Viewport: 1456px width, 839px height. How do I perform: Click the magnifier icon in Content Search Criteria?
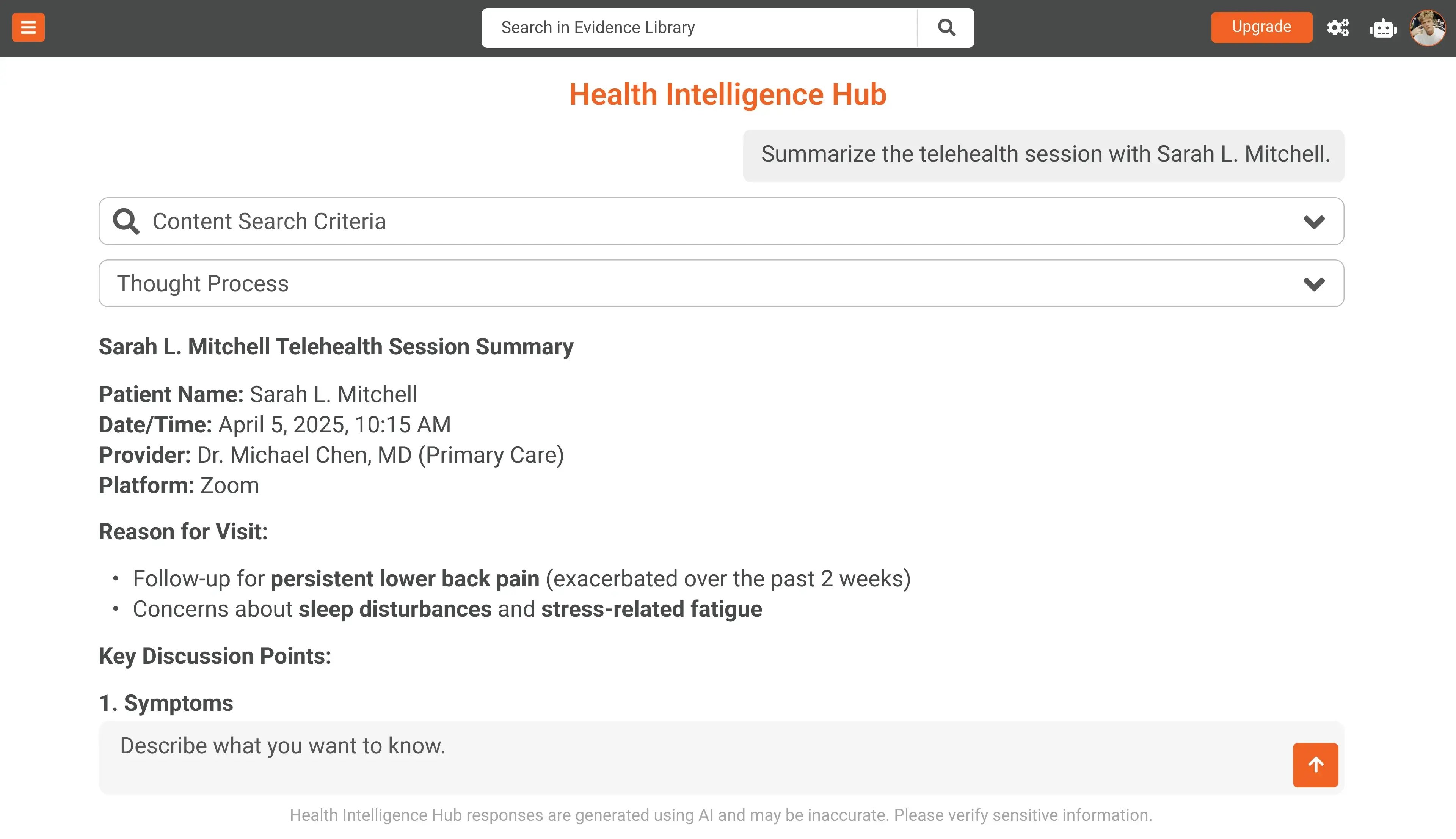[x=126, y=221]
